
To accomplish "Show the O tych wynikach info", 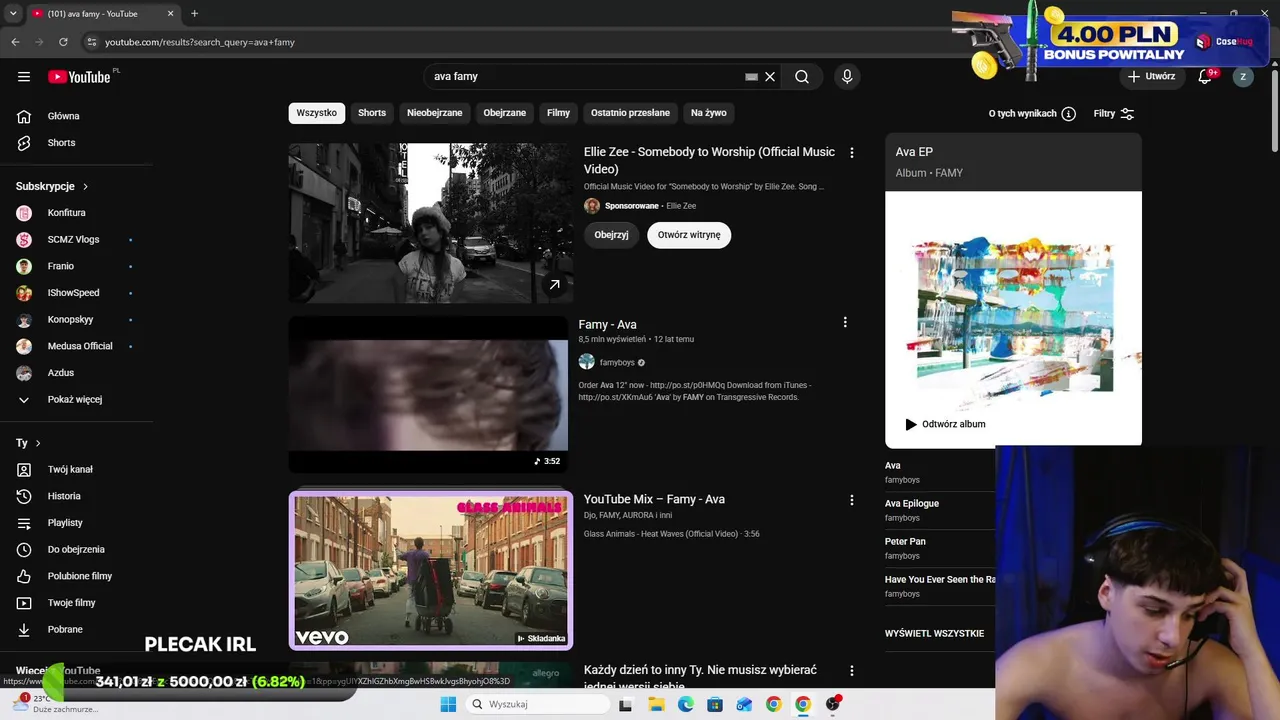I will point(1032,114).
